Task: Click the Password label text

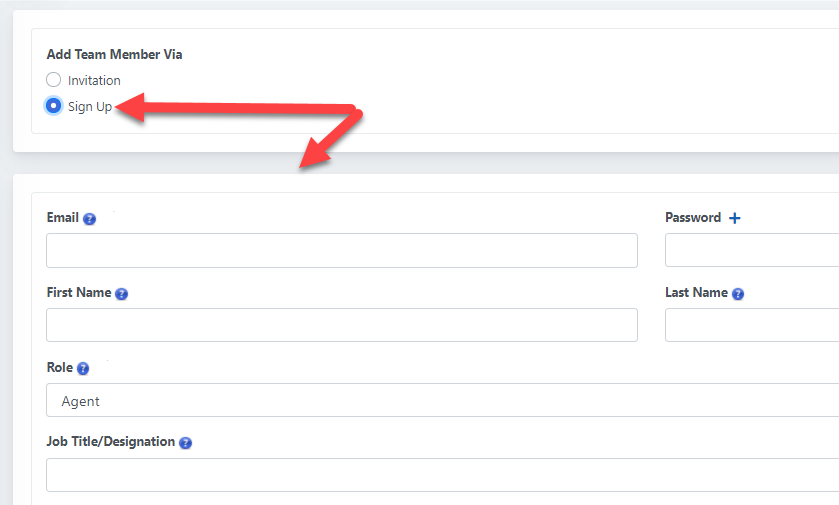Action: pos(693,218)
